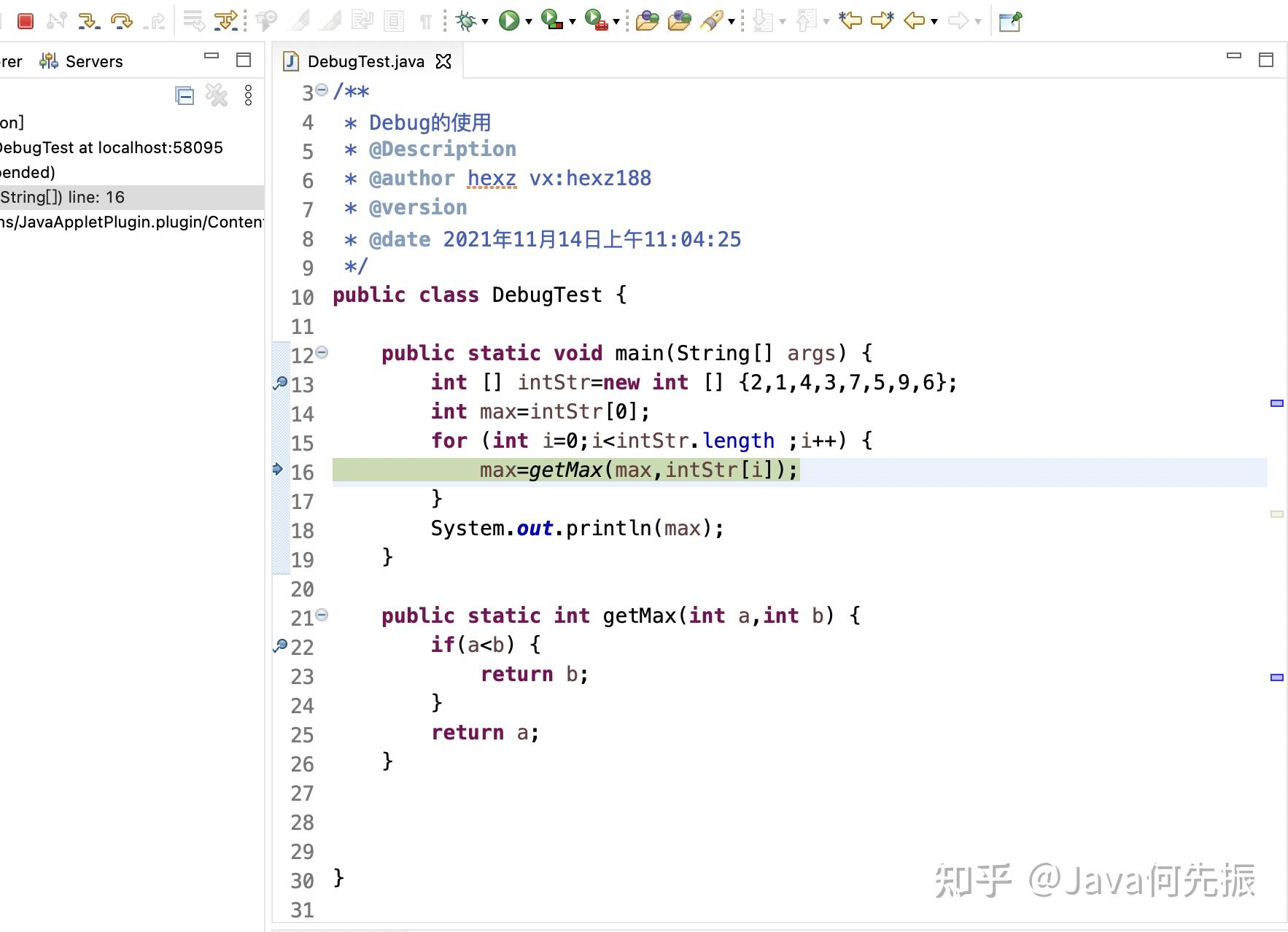Click the class name 'DebugTest' on line 10
Viewport: 1288px width, 932px height.
547,295
